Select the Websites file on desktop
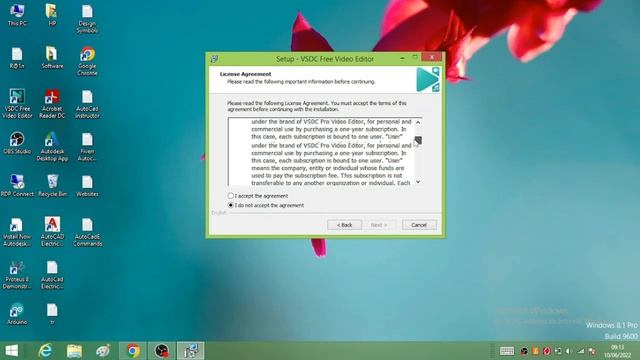 point(87,186)
